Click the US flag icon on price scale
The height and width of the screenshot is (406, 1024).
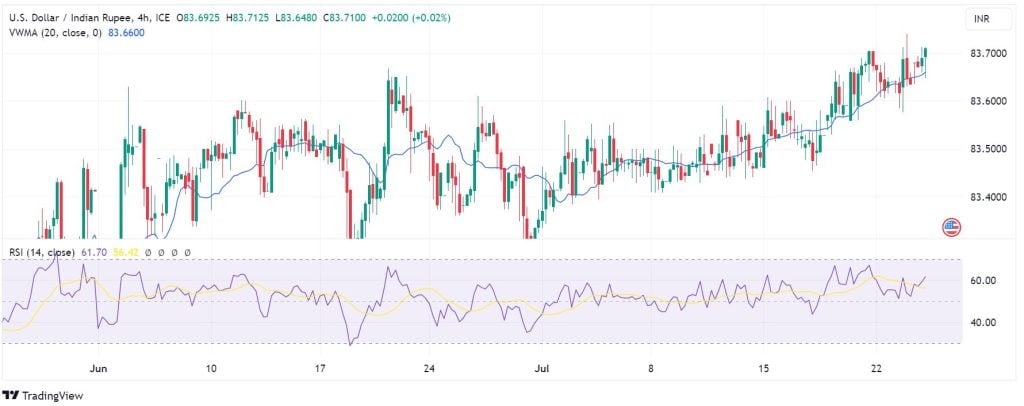coord(952,227)
